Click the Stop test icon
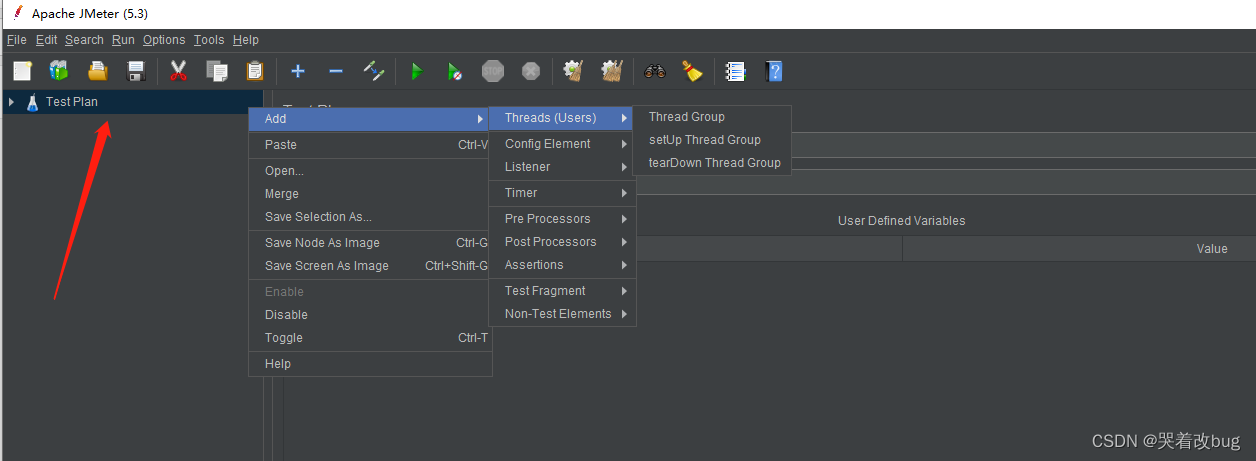1256x461 pixels. (x=493, y=71)
